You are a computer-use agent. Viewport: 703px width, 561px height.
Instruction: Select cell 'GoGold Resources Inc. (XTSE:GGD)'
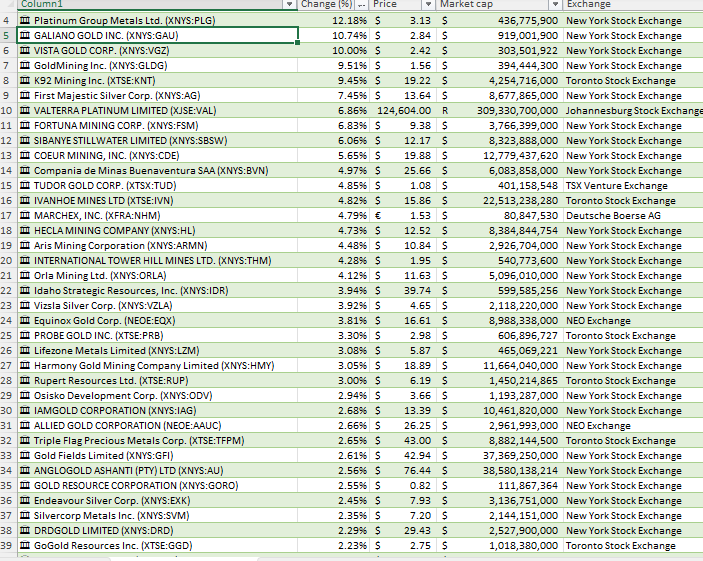pos(157,545)
